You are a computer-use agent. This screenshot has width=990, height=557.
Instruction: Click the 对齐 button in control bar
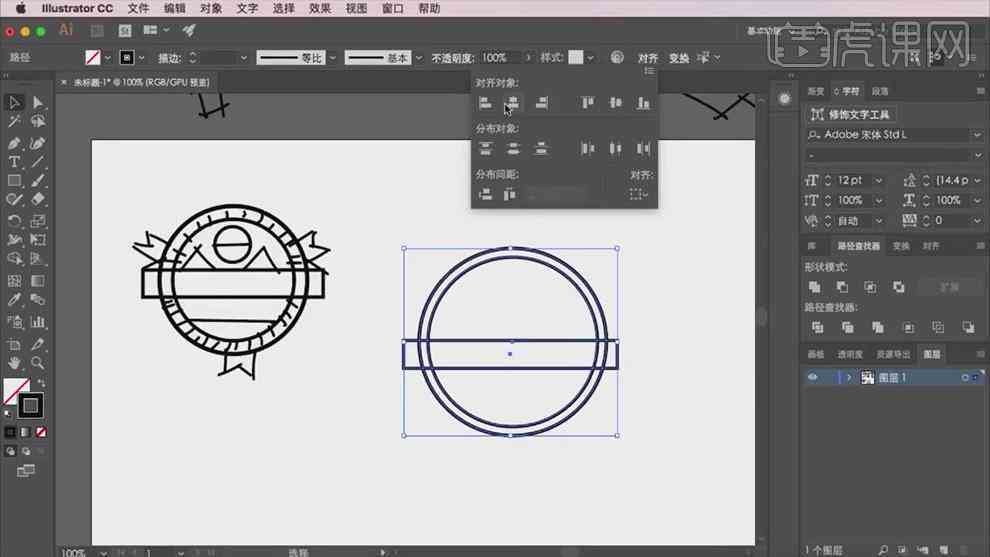(648, 58)
